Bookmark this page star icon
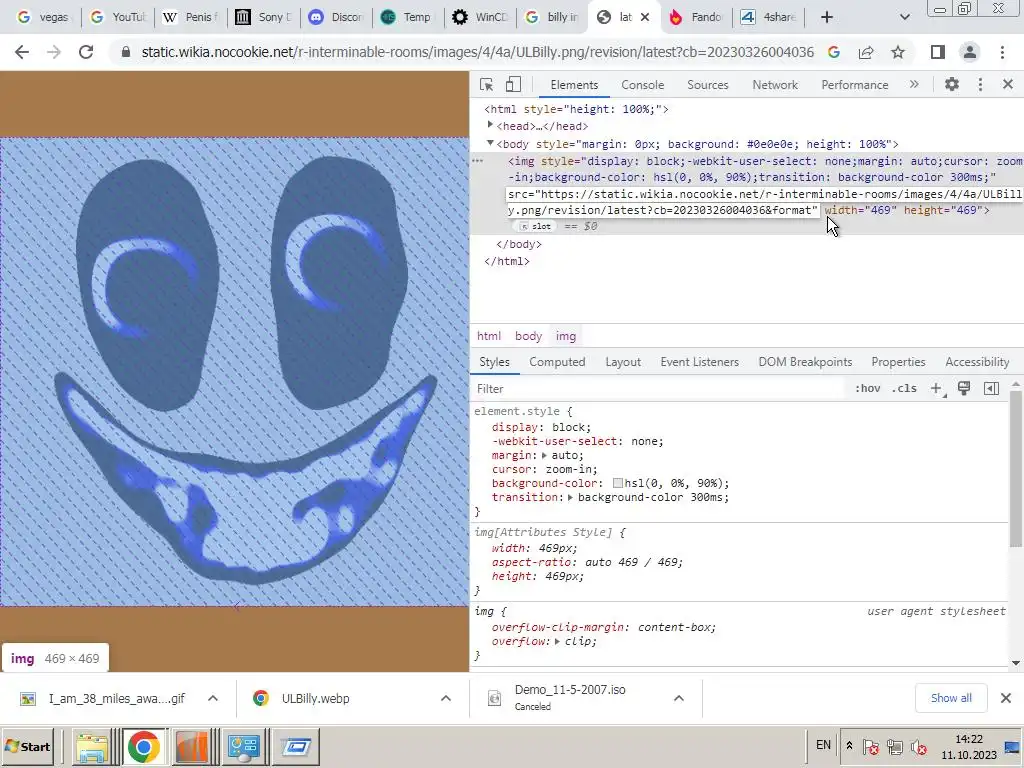Viewport: 1024px width, 768px height. point(898,52)
